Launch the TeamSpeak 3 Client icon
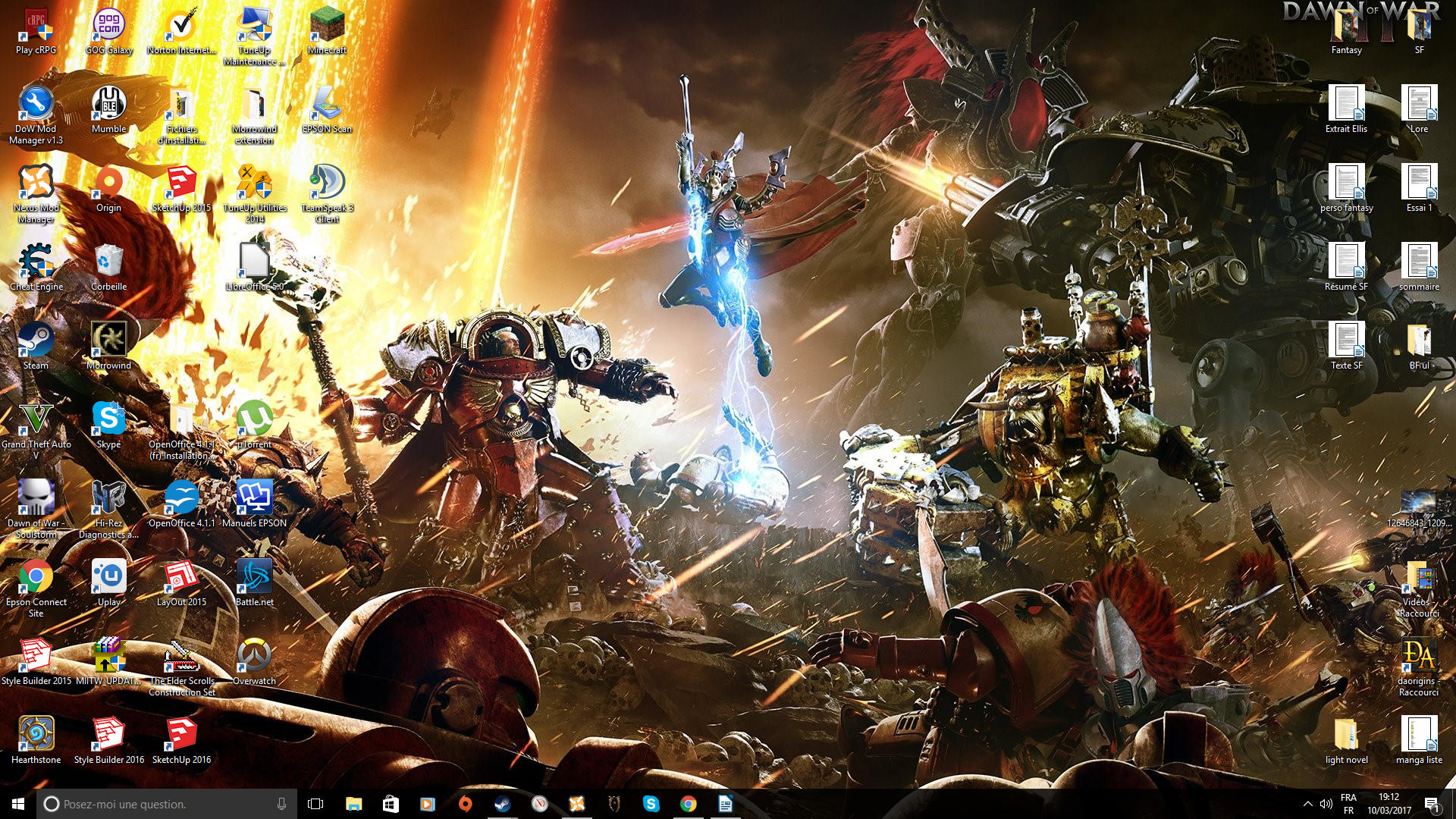The image size is (1456, 819). point(327,194)
